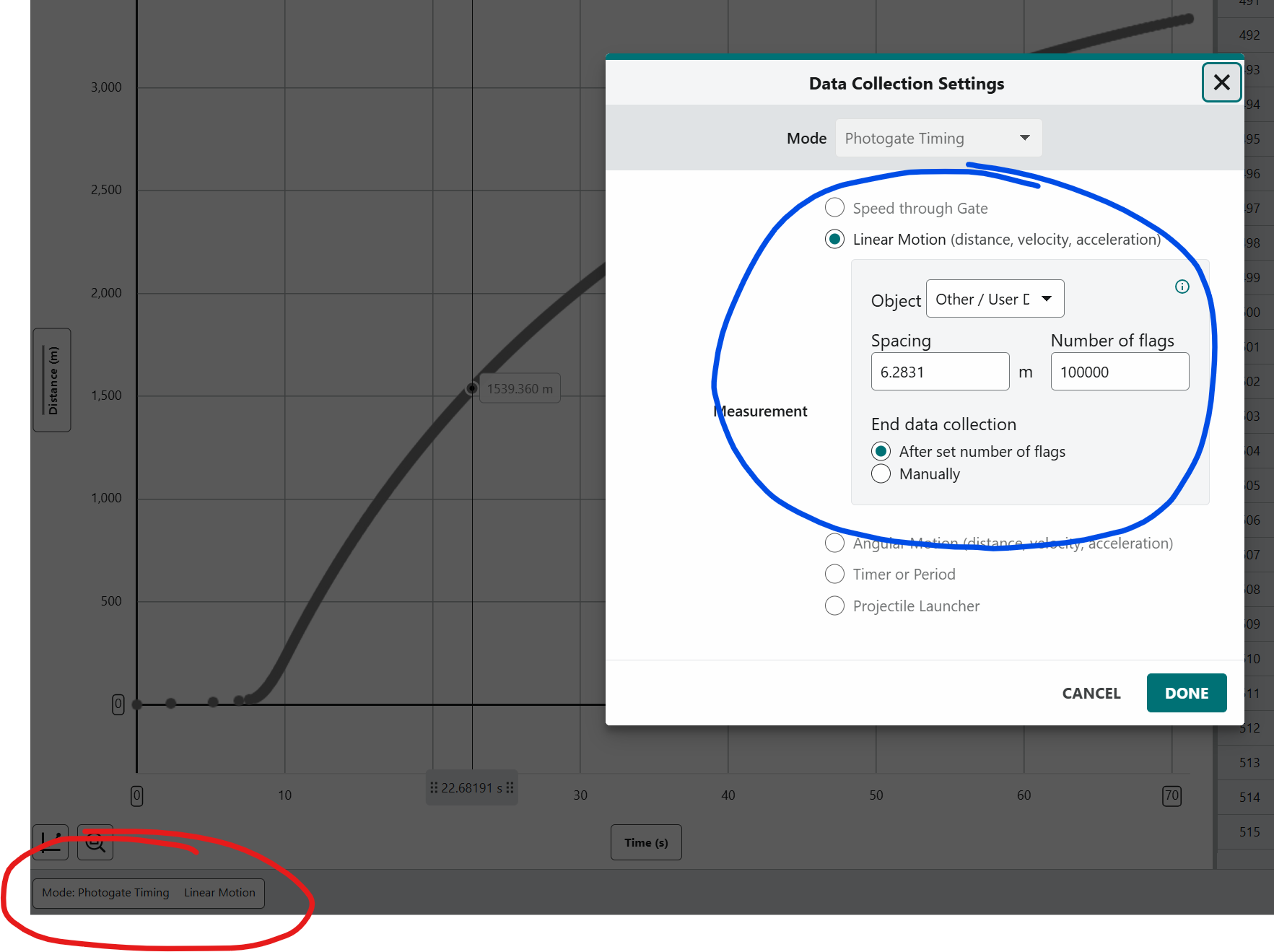This screenshot has width=1274, height=952.
Task: Select Angular Motion option
Action: click(x=834, y=543)
